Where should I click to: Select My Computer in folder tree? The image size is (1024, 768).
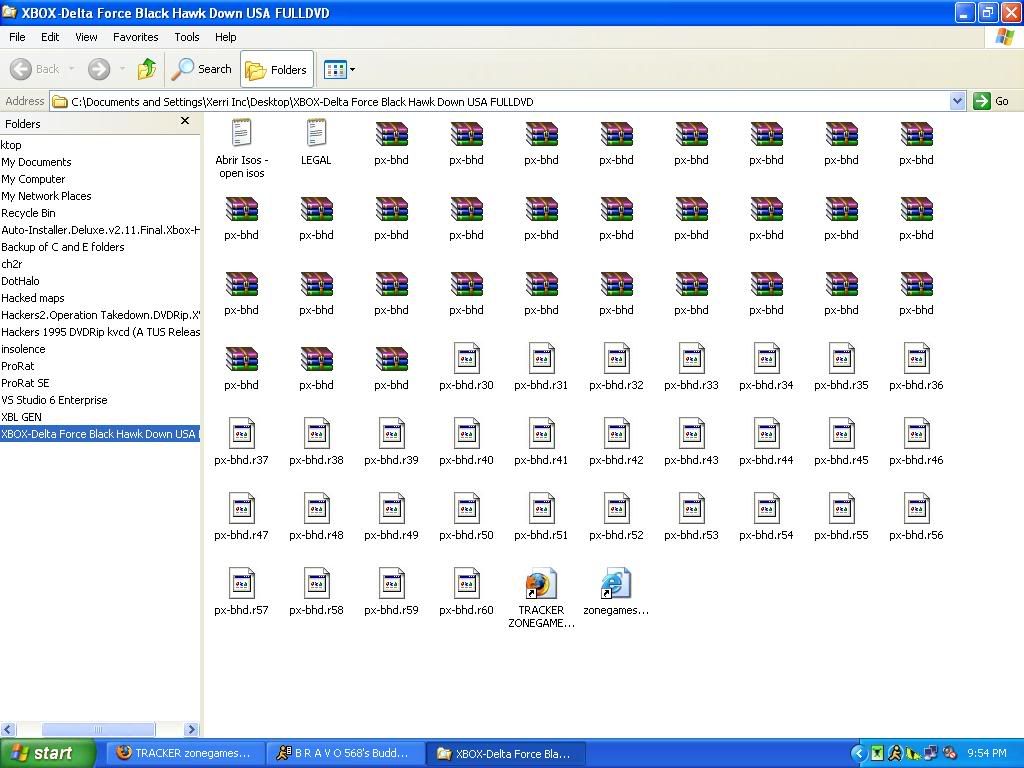pyautogui.click(x=33, y=179)
